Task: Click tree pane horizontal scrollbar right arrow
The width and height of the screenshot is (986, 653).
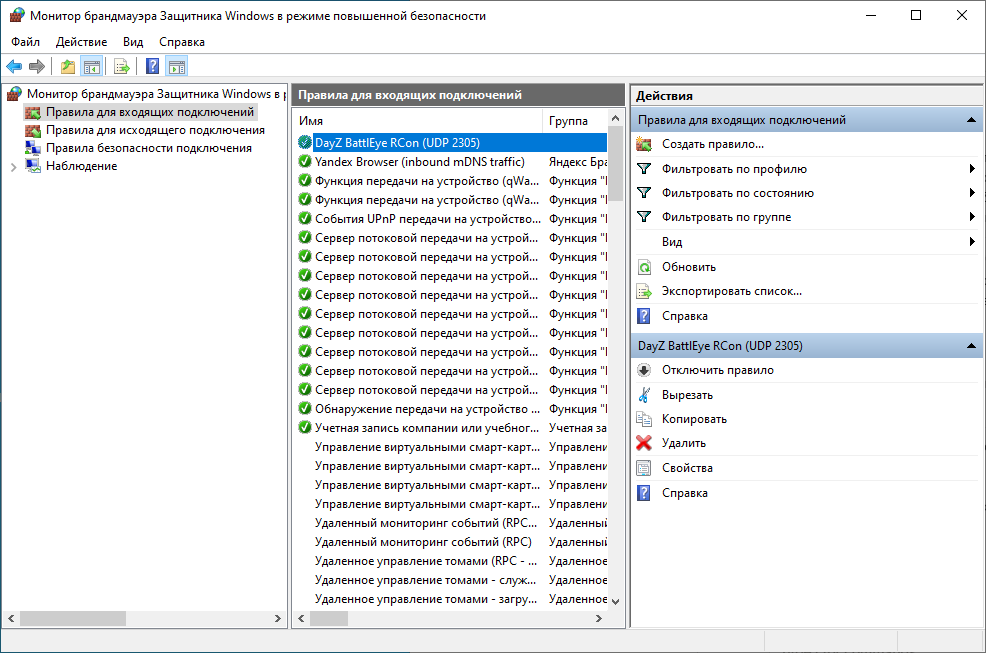Action: pos(278,618)
